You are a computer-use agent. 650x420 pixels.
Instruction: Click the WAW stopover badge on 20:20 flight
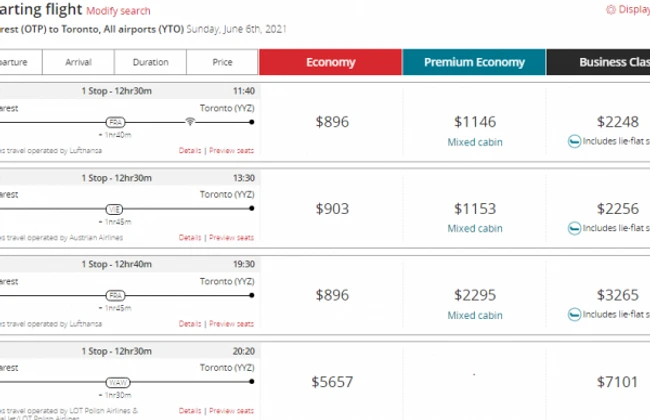tap(116, 383)
